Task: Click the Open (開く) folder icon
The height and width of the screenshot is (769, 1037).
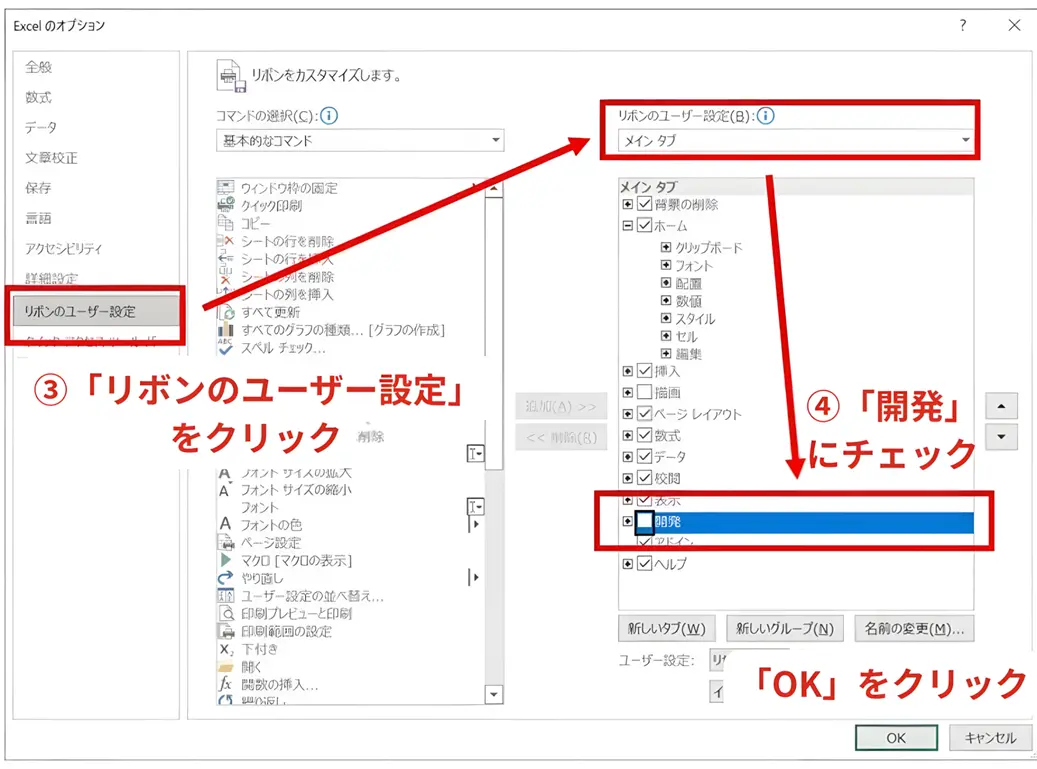Action: click(226, 667)
